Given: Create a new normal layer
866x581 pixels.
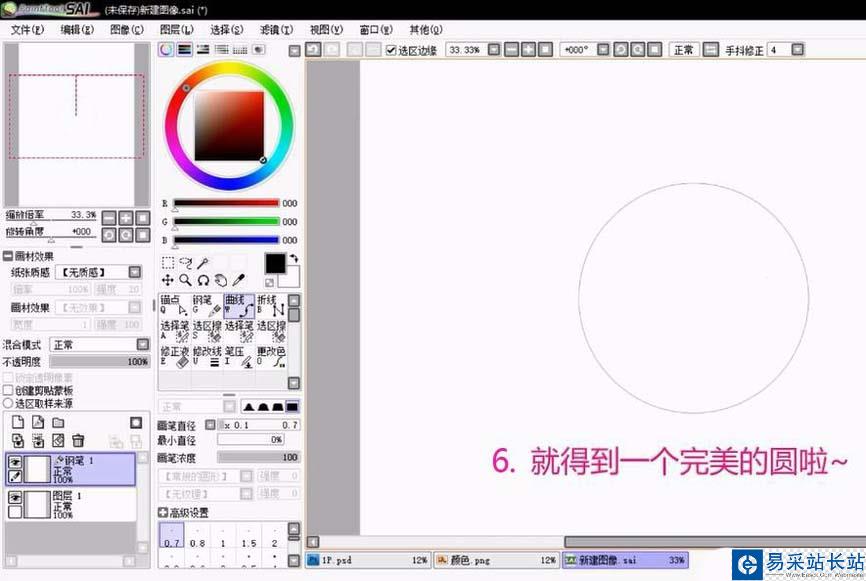Looking at the screenshot, I should [18, 422].
